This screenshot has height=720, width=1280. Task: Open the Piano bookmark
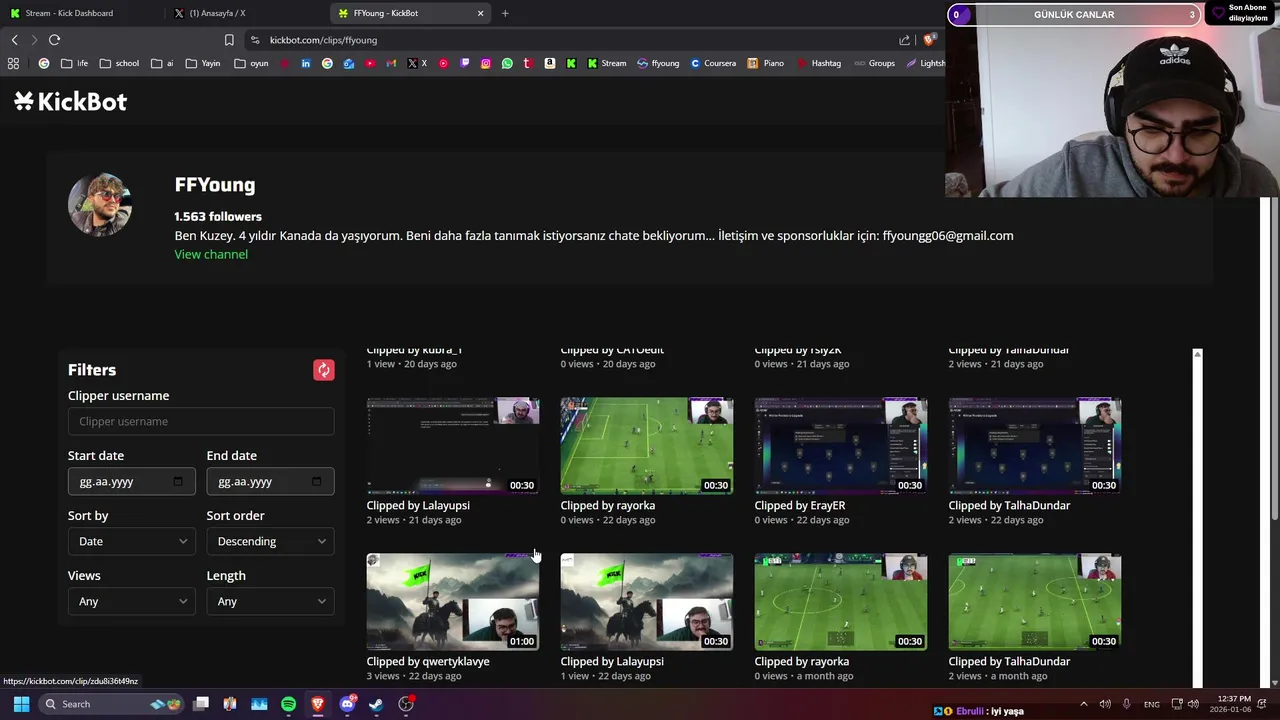point(766,63)
